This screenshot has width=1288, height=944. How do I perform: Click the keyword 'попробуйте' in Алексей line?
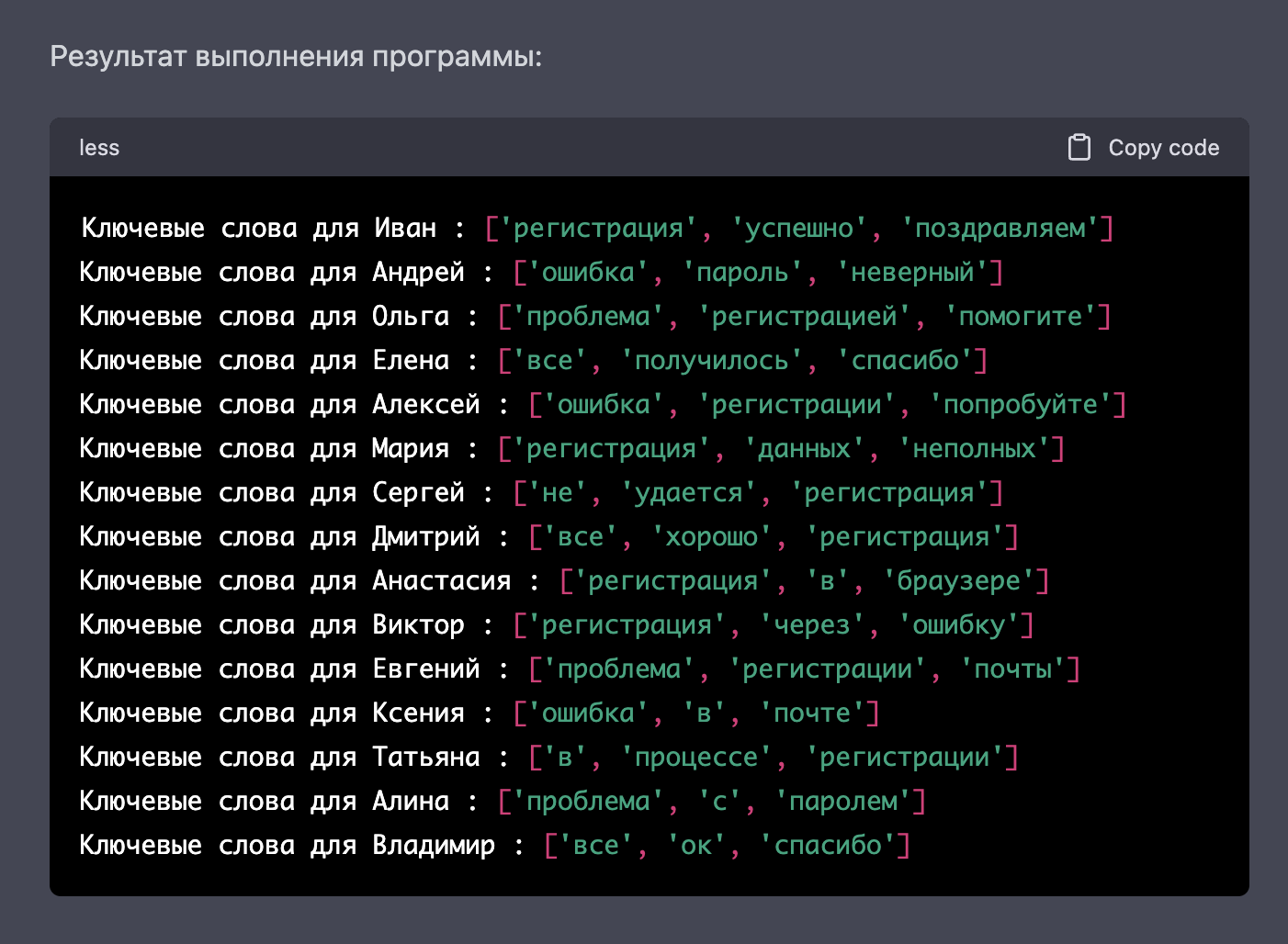coord(1021,404)
